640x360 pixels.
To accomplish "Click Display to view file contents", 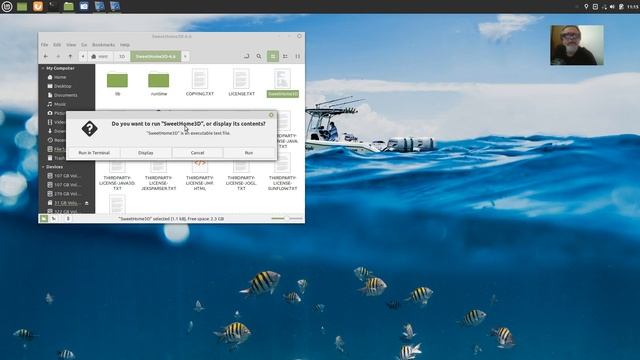I will click(x=146, y=153).
